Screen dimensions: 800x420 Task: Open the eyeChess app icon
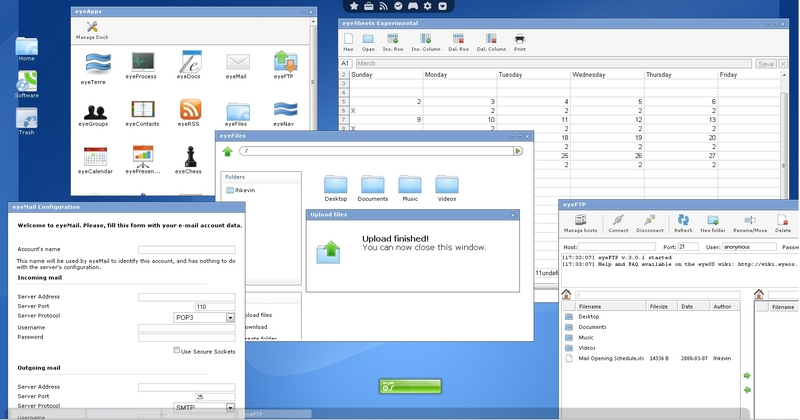(x=190, y=157)
